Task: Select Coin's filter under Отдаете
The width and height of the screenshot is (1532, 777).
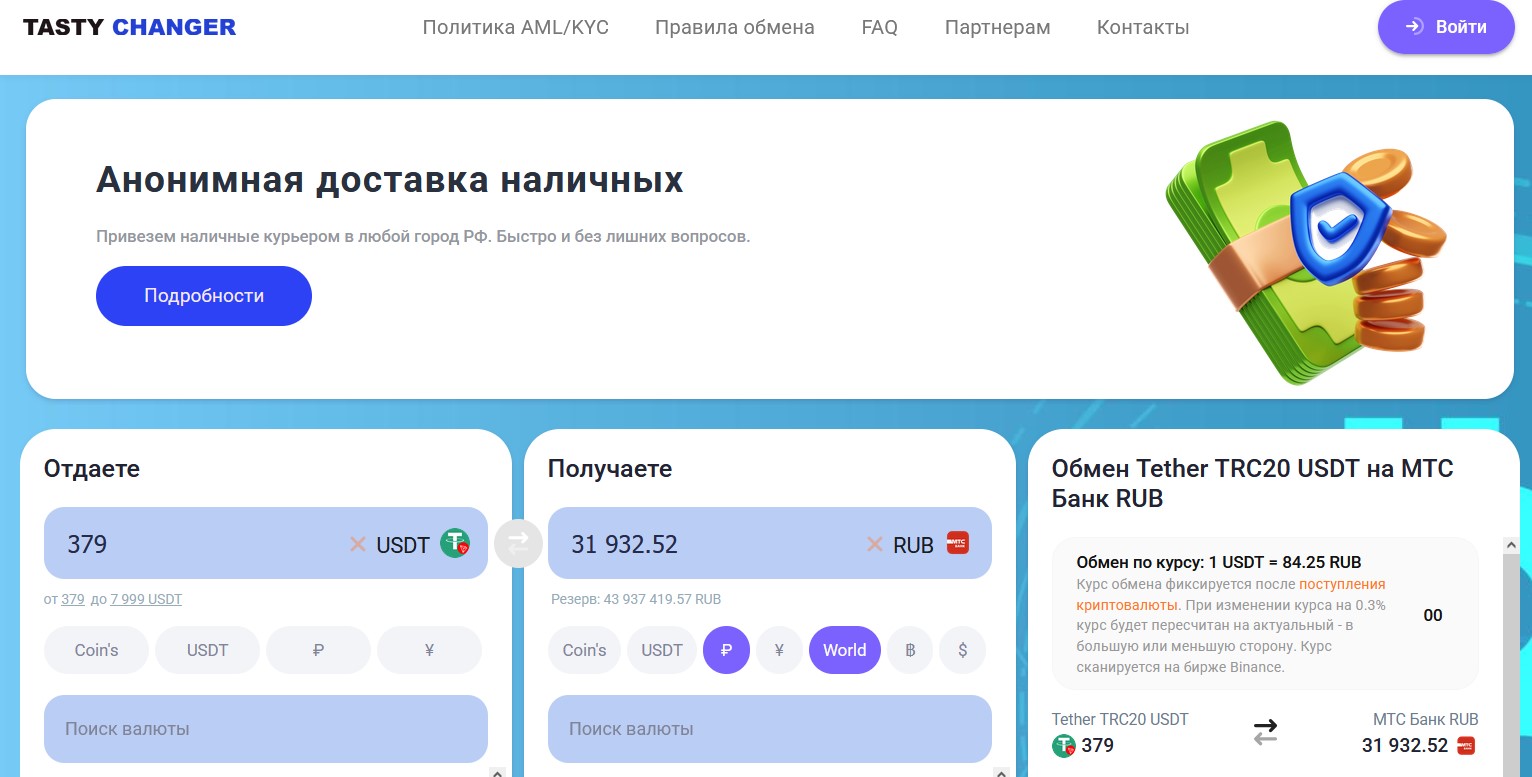Action: point(96,650)
